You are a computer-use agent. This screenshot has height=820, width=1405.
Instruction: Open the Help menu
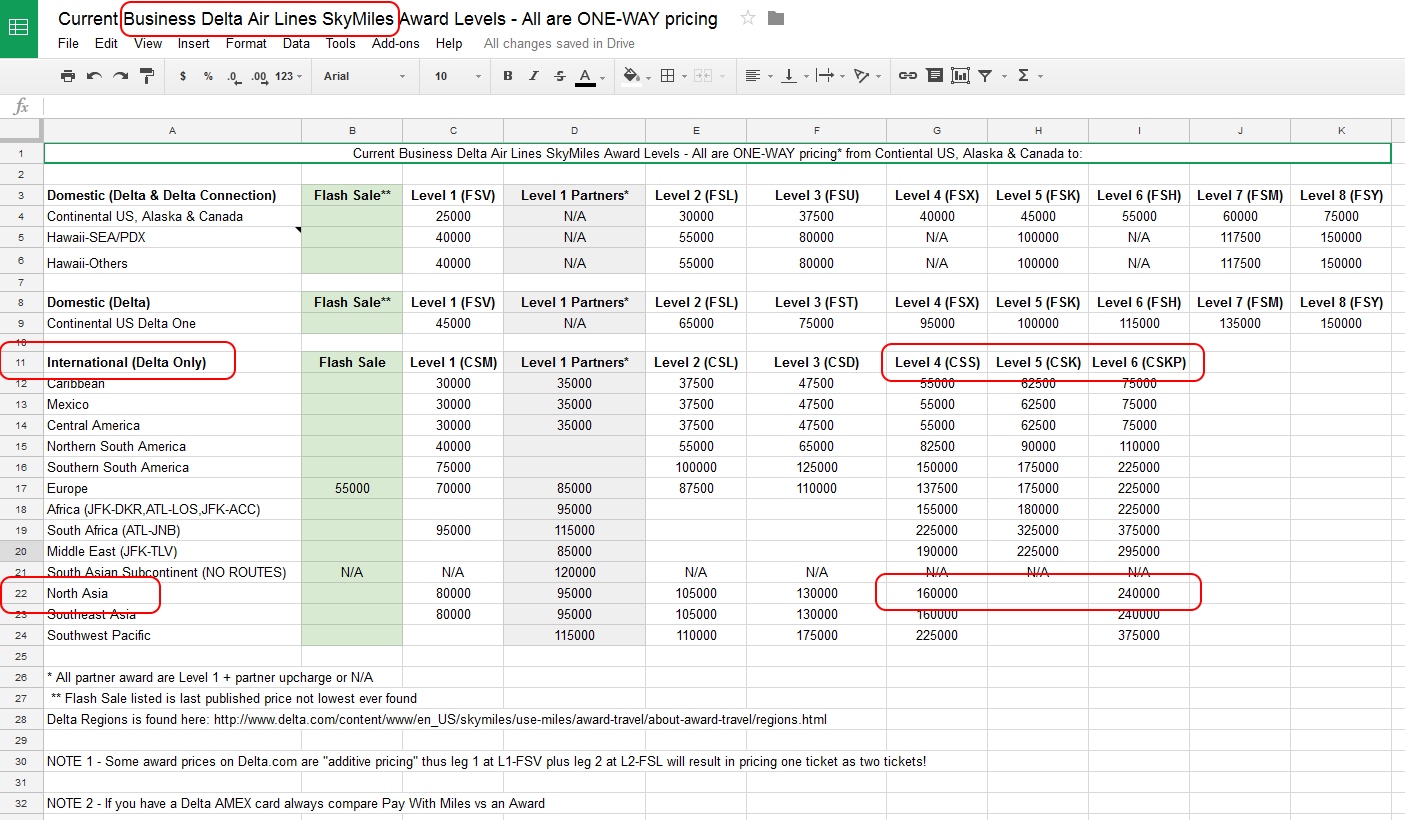pyautogui.click(x=449, y=43)
